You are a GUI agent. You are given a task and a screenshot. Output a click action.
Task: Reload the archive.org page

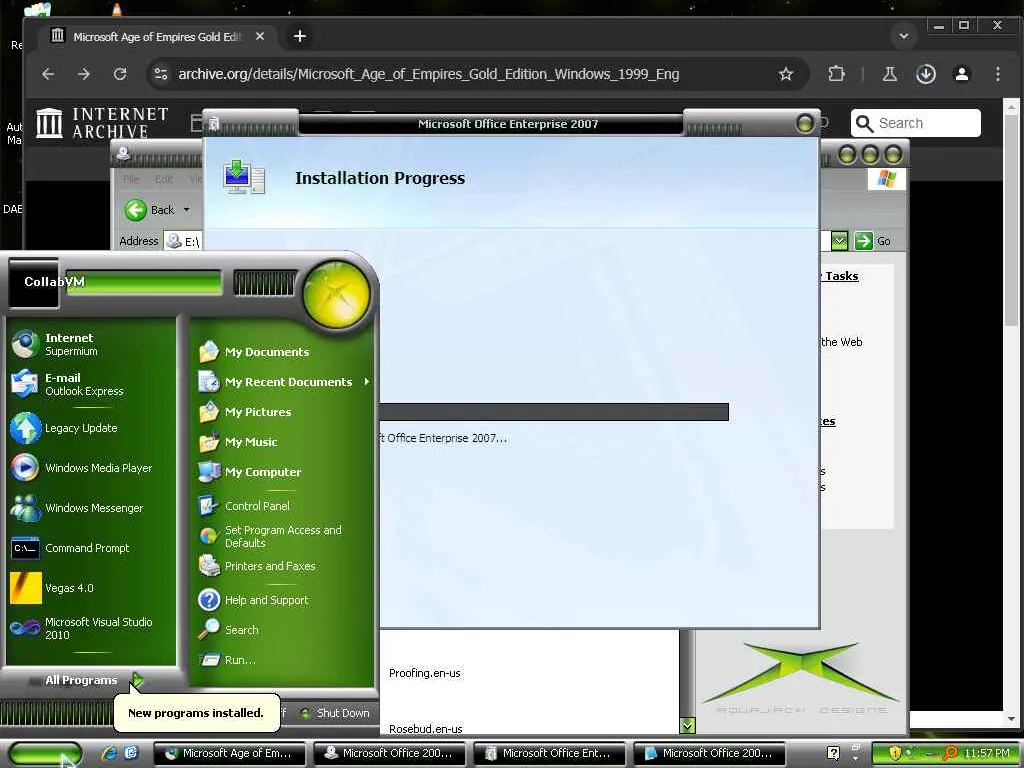pos(120,74)
